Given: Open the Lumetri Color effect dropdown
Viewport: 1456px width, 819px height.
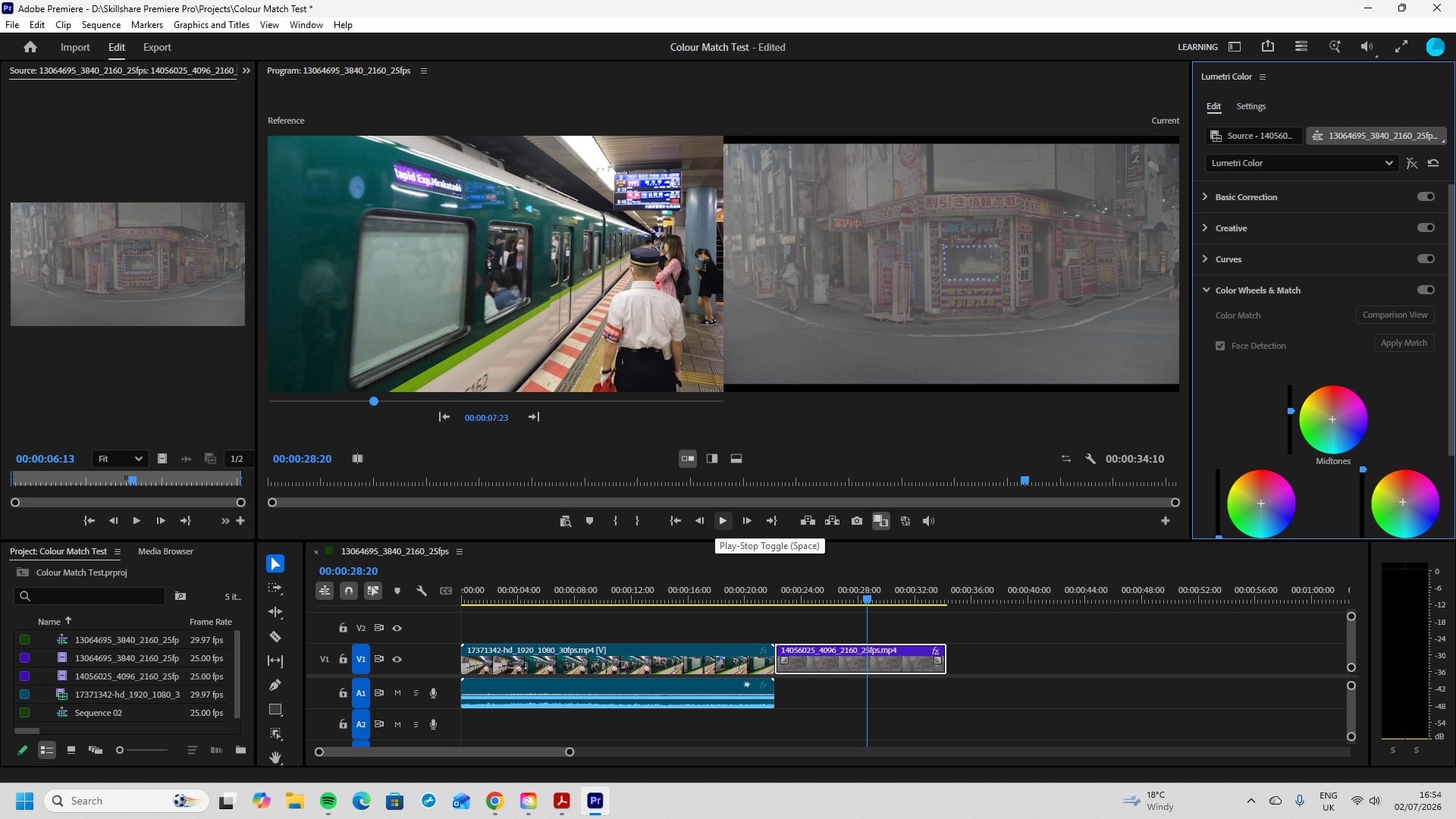Looking at the screenshot, I should (x=1301, y=163).
